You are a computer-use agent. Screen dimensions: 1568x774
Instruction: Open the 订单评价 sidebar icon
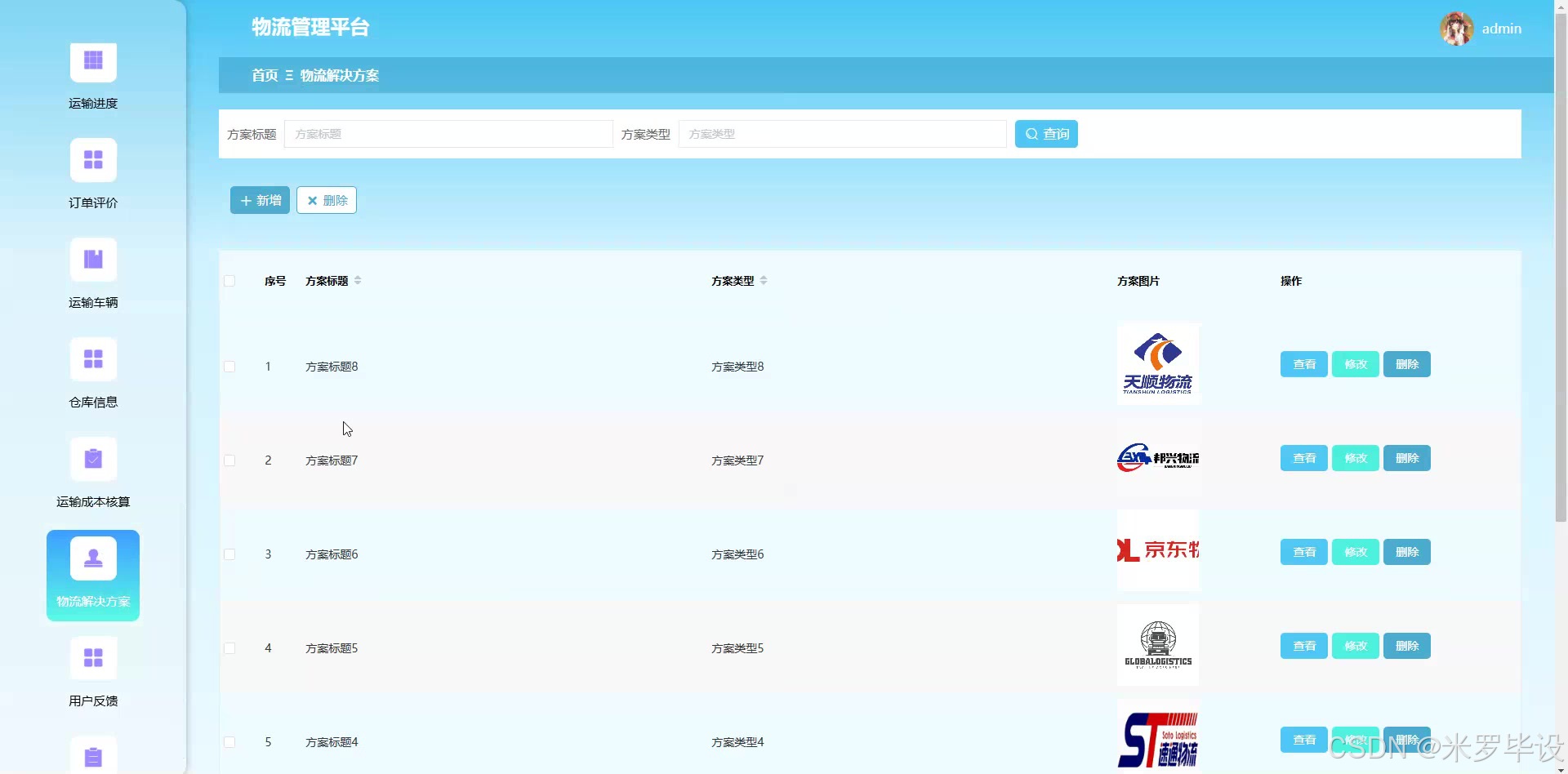pyautogui.click(x=93, y=160)
